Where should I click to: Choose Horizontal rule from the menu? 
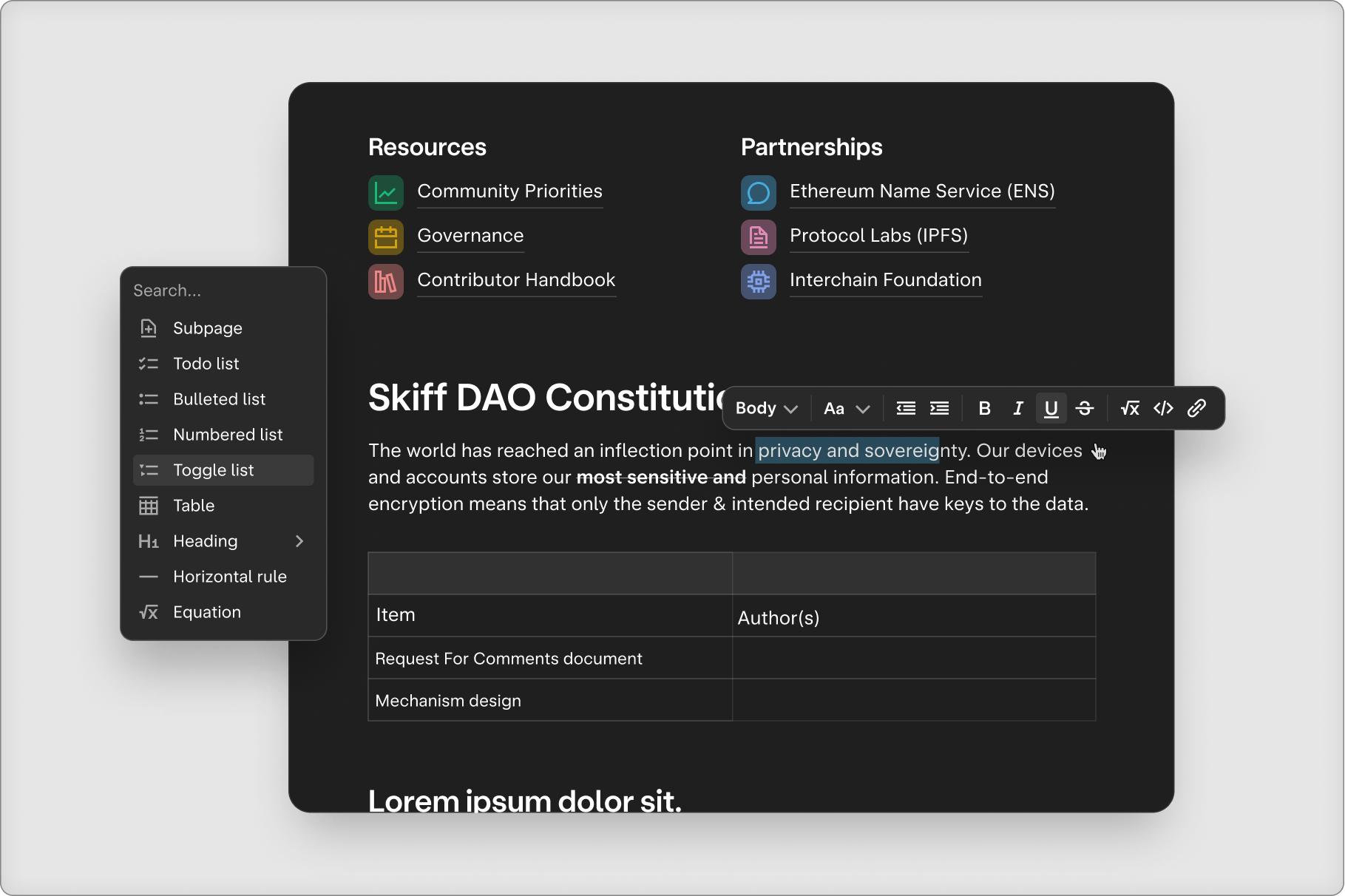[x=223, y=577]
